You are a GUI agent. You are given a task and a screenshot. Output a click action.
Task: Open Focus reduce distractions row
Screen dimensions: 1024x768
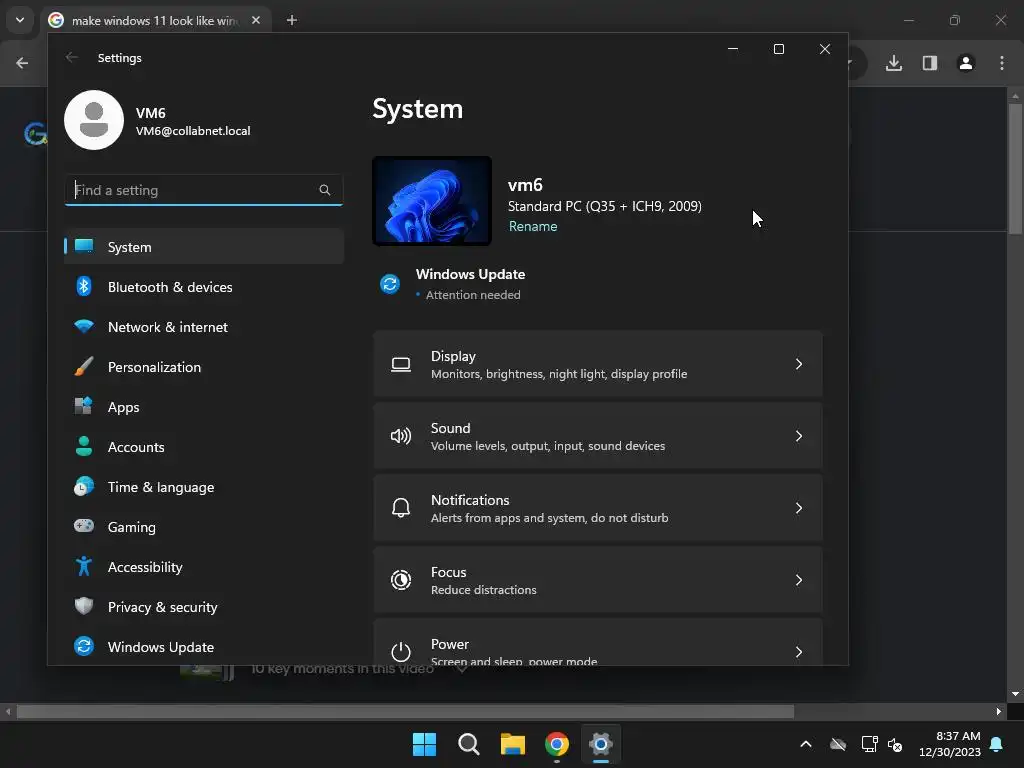(598, 580)
